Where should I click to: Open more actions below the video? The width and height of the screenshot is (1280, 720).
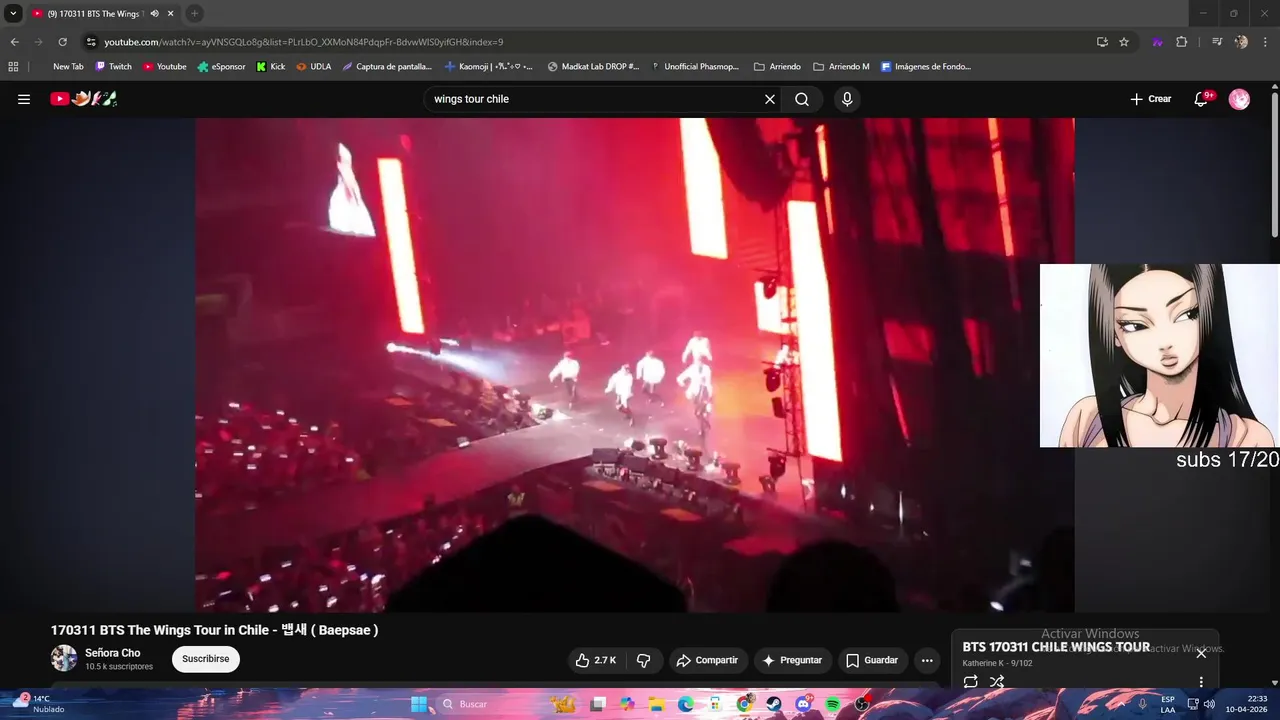tap(927, 660)
